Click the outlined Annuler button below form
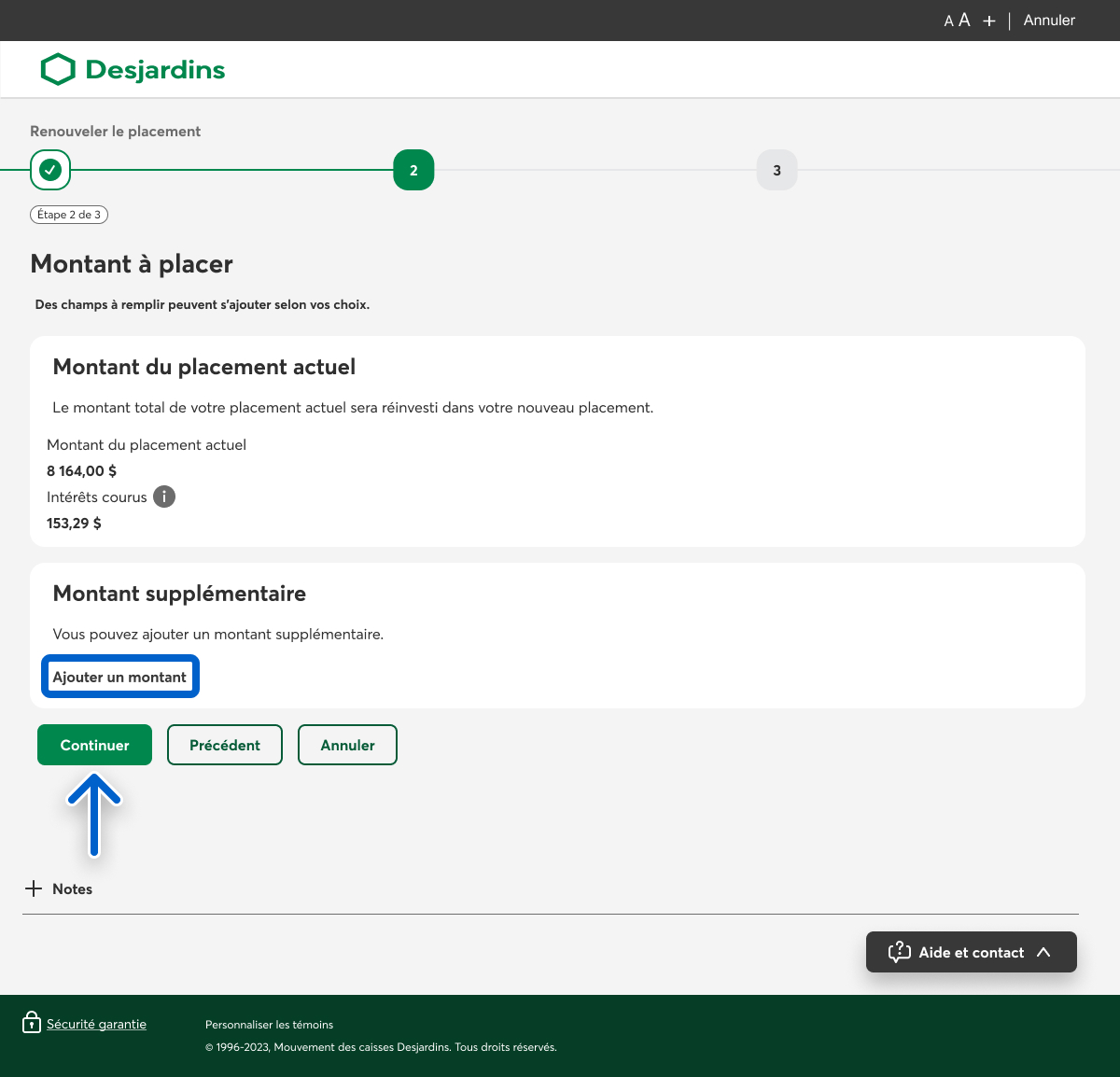 (x=347, y=745)
